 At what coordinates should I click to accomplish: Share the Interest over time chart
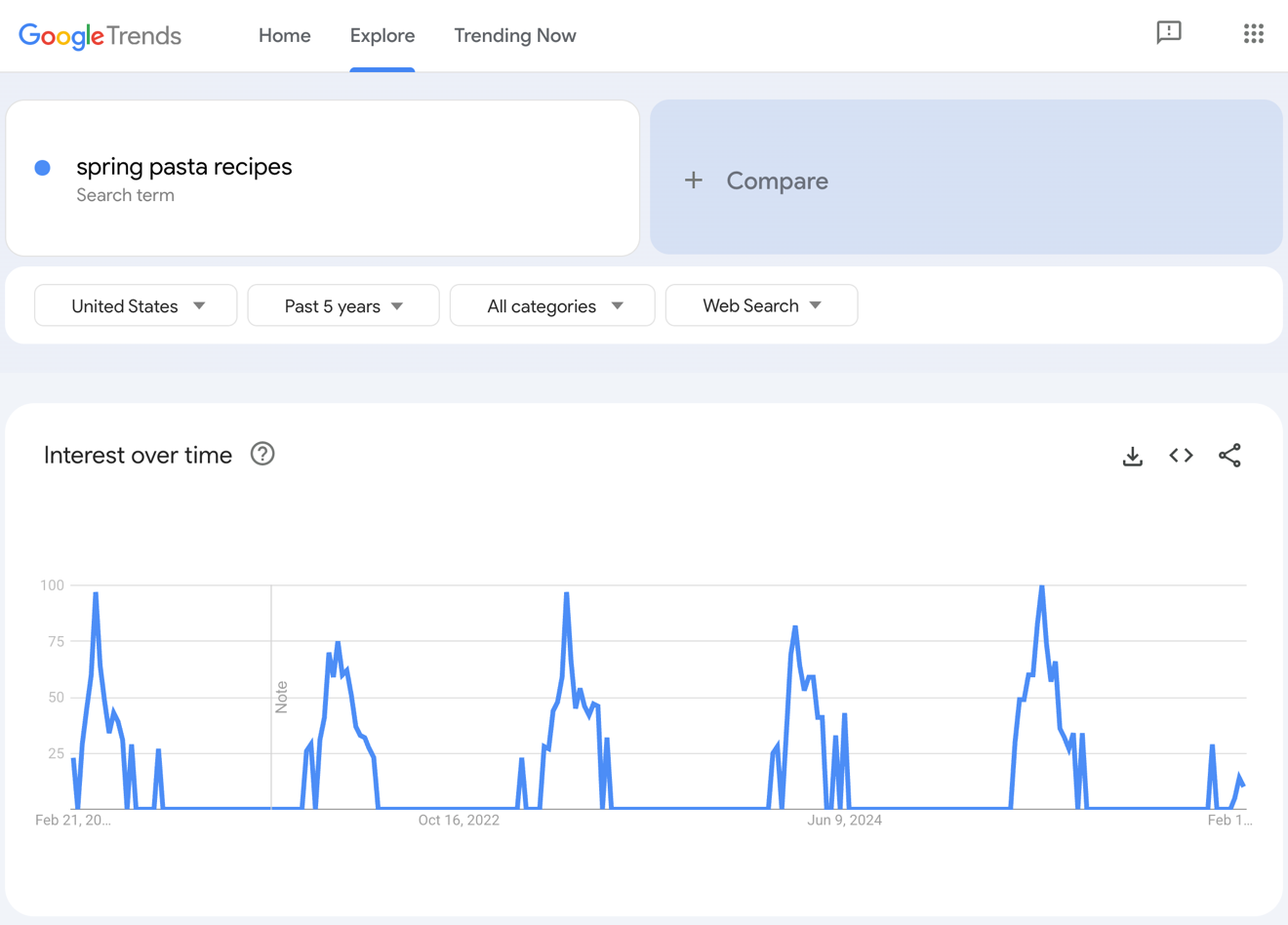coord(1229,455)
